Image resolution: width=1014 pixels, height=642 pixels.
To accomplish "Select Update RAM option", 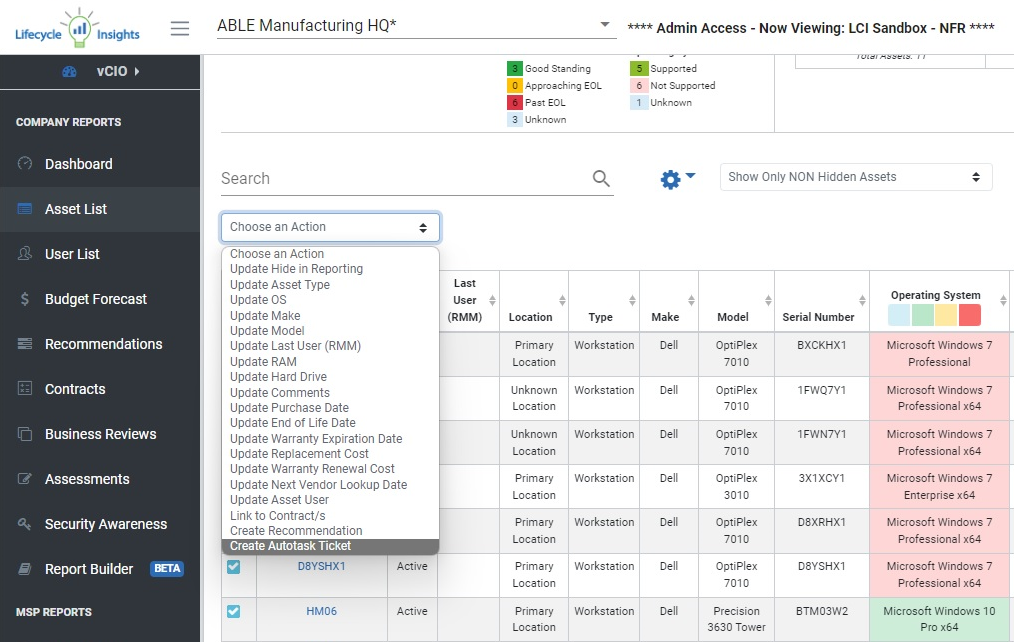I will 330,361.
